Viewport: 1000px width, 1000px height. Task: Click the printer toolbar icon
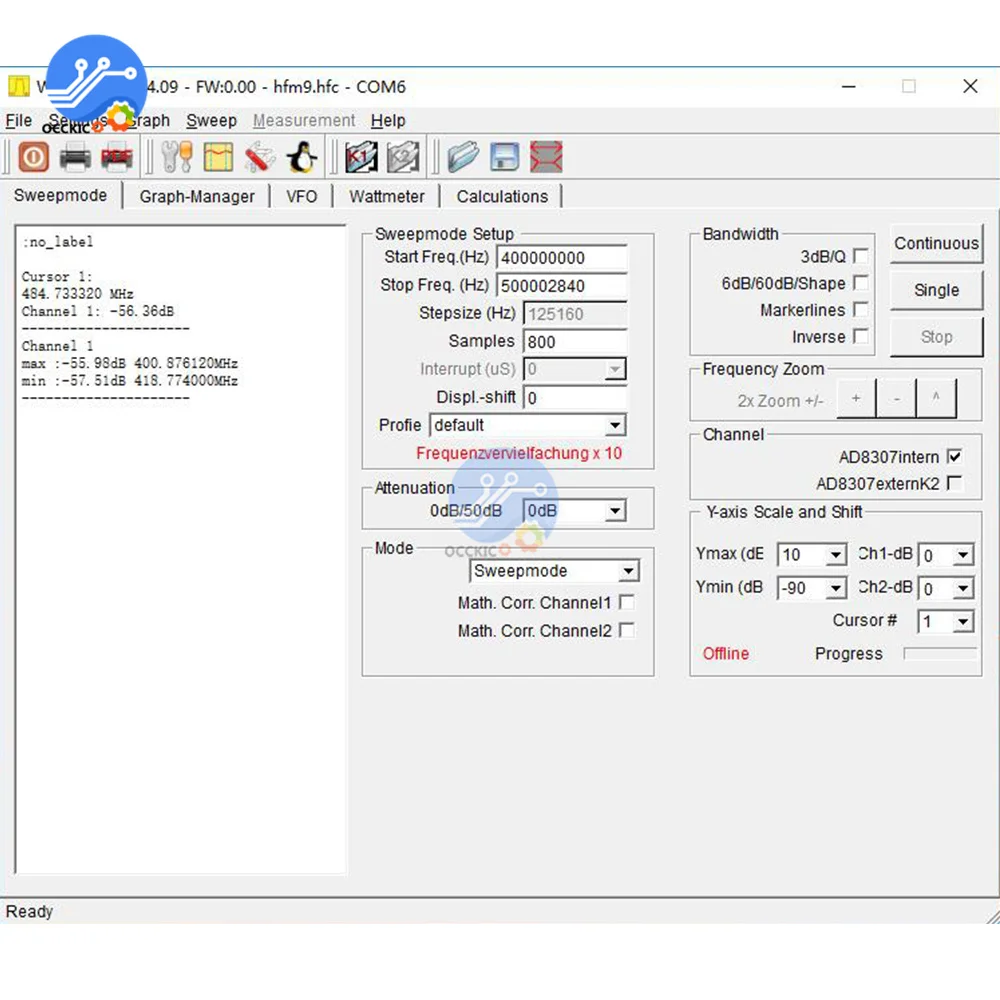[75, 157]
